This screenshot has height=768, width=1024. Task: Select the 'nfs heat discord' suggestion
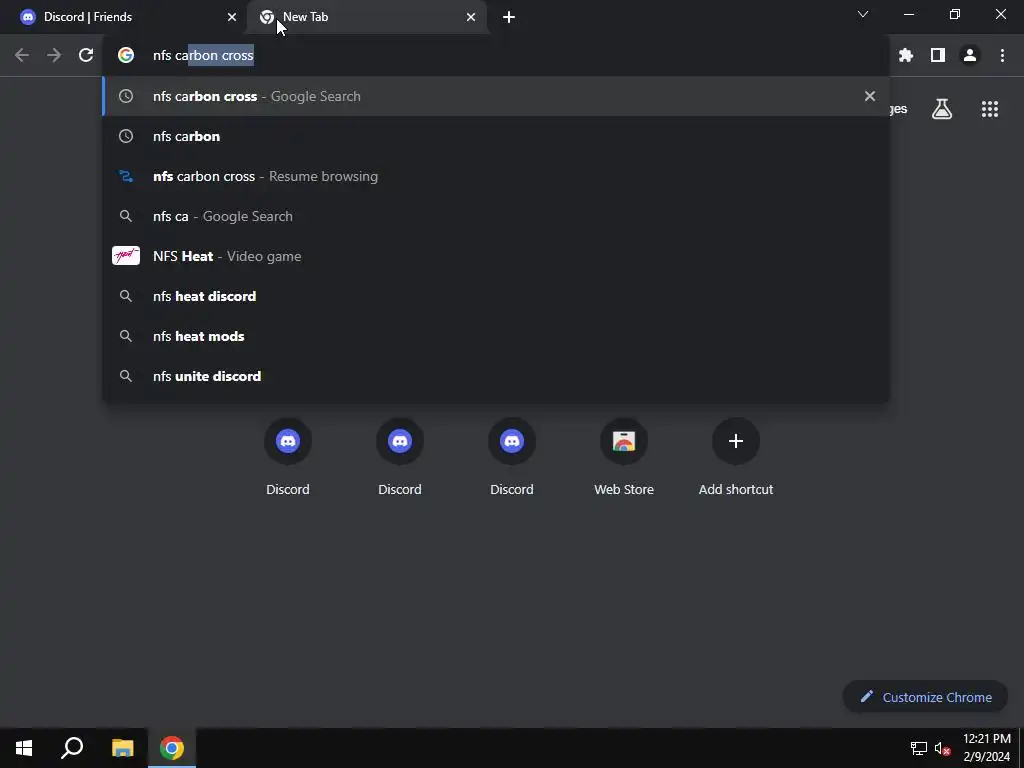click(496, 296)
